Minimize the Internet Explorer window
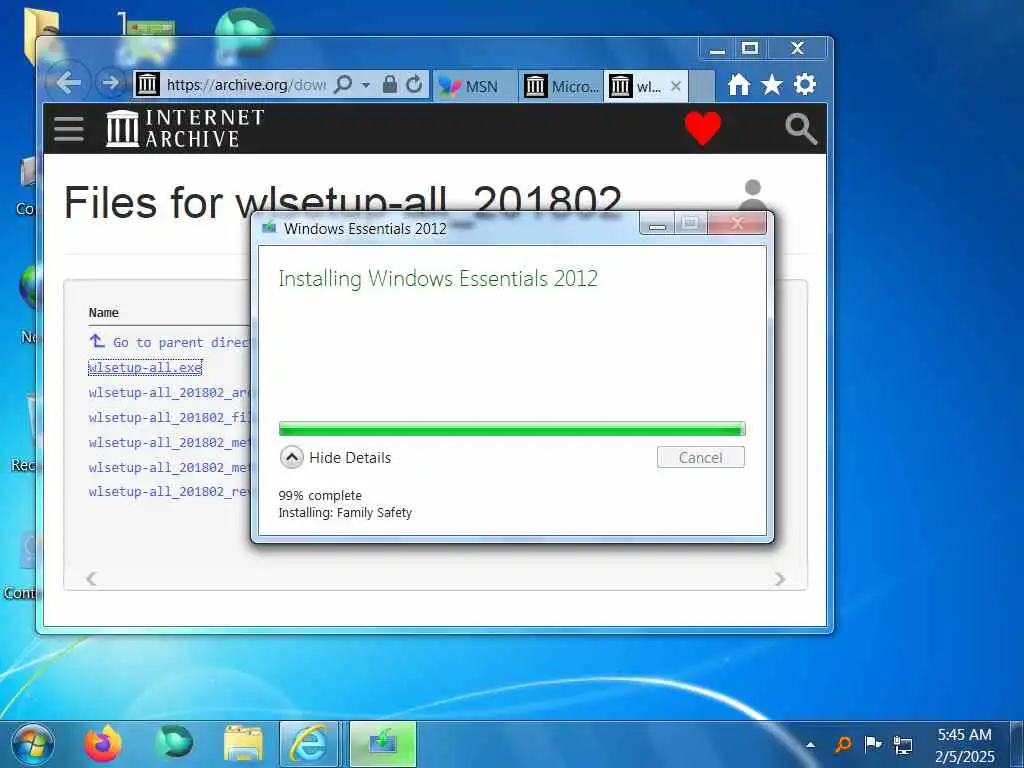Screen dimensions: 1024x768 tap(717, 48)
